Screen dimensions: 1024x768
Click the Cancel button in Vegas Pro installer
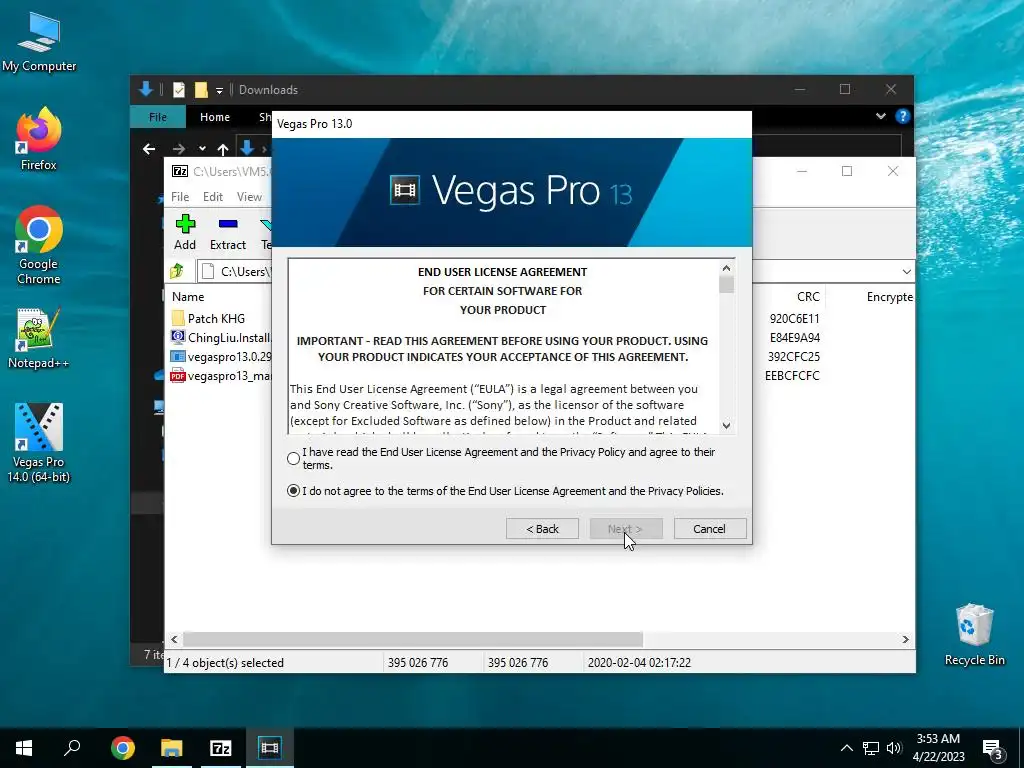pyautogui.click(x=709, y=529)
